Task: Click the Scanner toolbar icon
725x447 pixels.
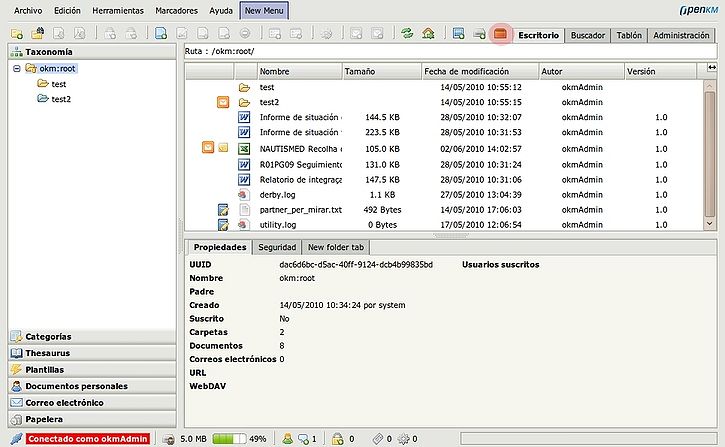Action: point(458,33)
